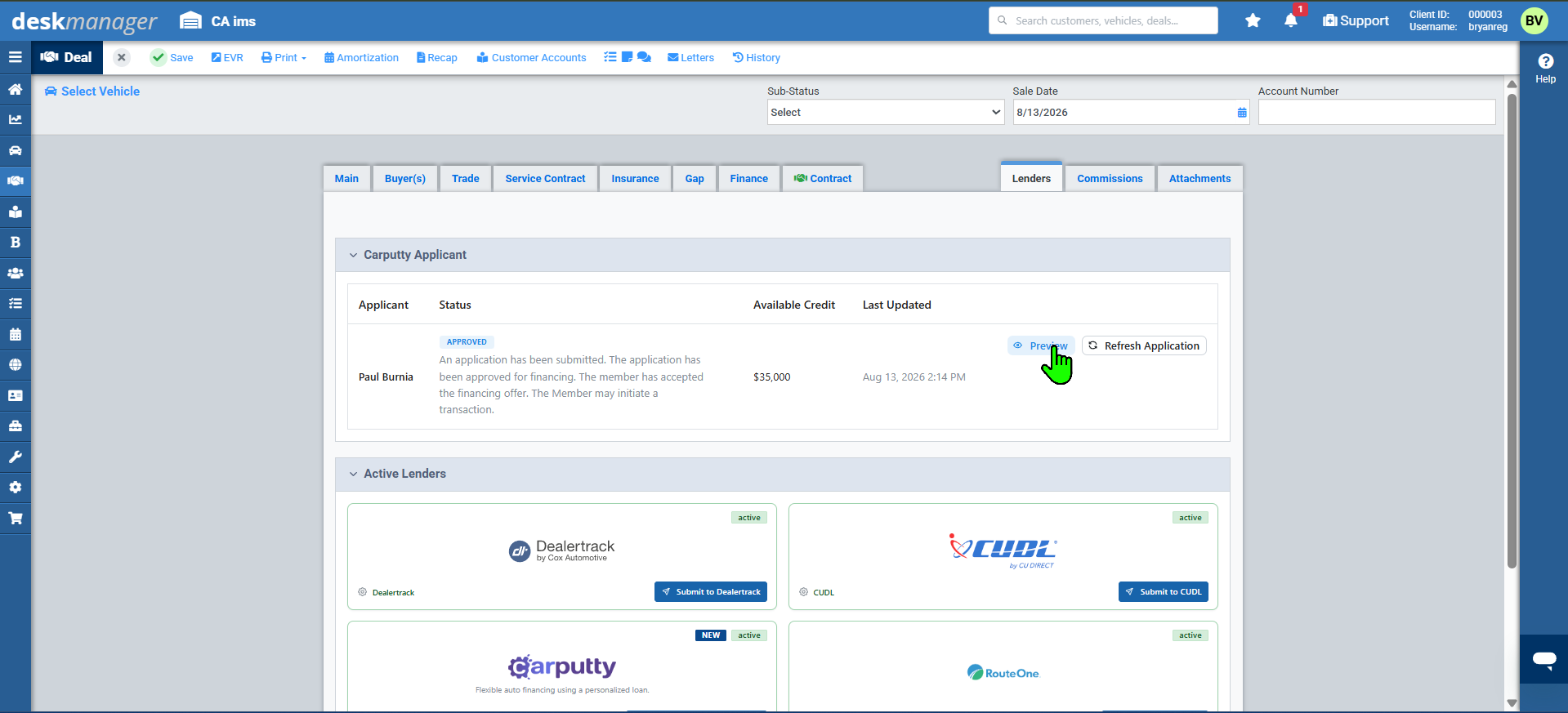Image resolution: width=1568 pixels, height=713 pixels.
Task: Click the Select Vehicle link
Action: tap(92, 91)
